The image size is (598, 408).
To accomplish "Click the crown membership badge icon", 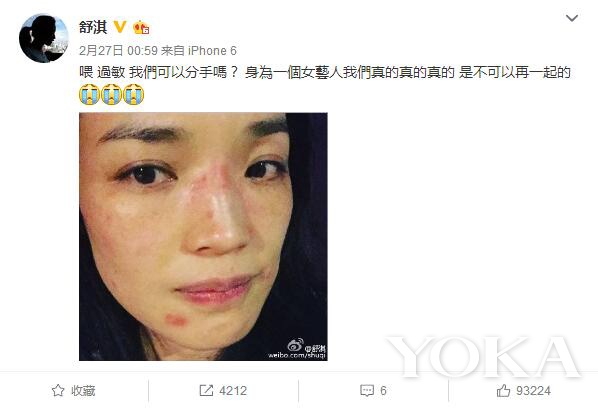I will (x=141, y=27).
